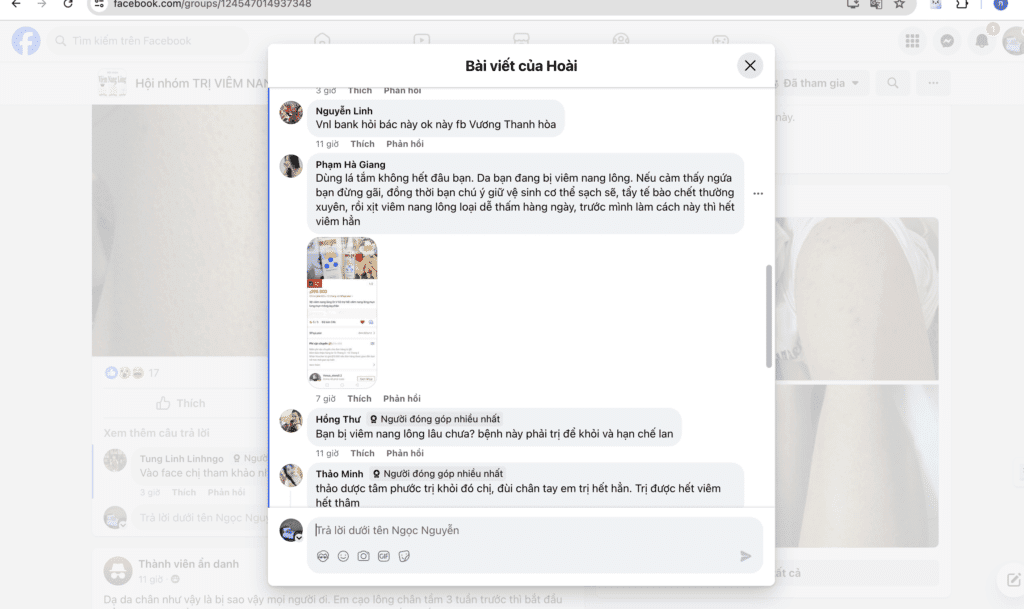1024x609 pixels.
Task: Open Đã tham gia dropdown
Action: click(820, 83)
